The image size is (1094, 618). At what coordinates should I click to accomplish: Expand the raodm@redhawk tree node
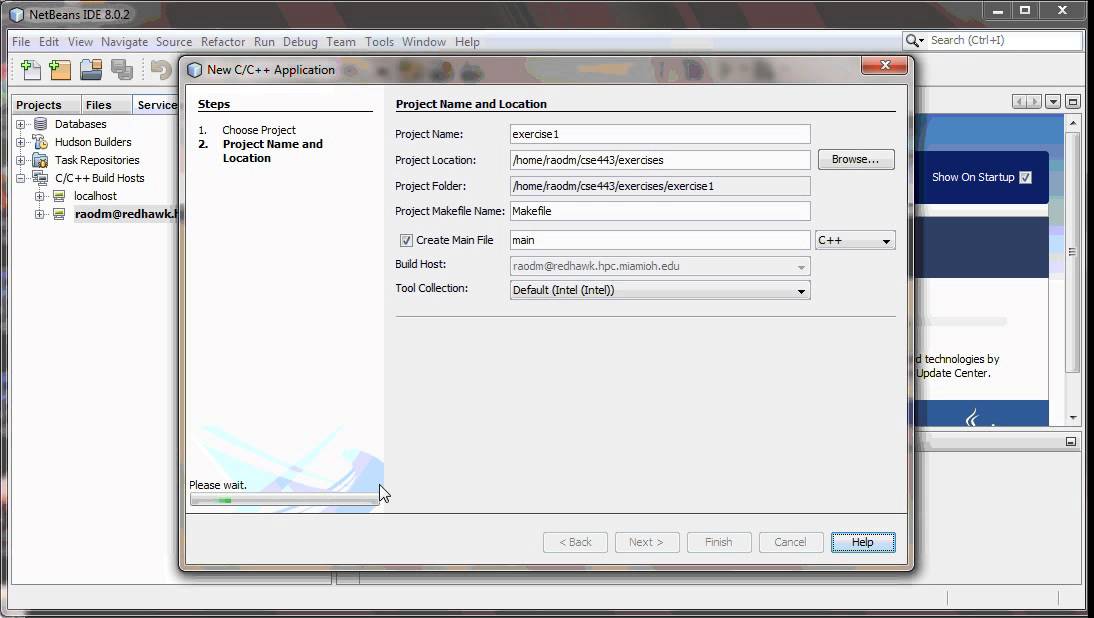[40, 215]
